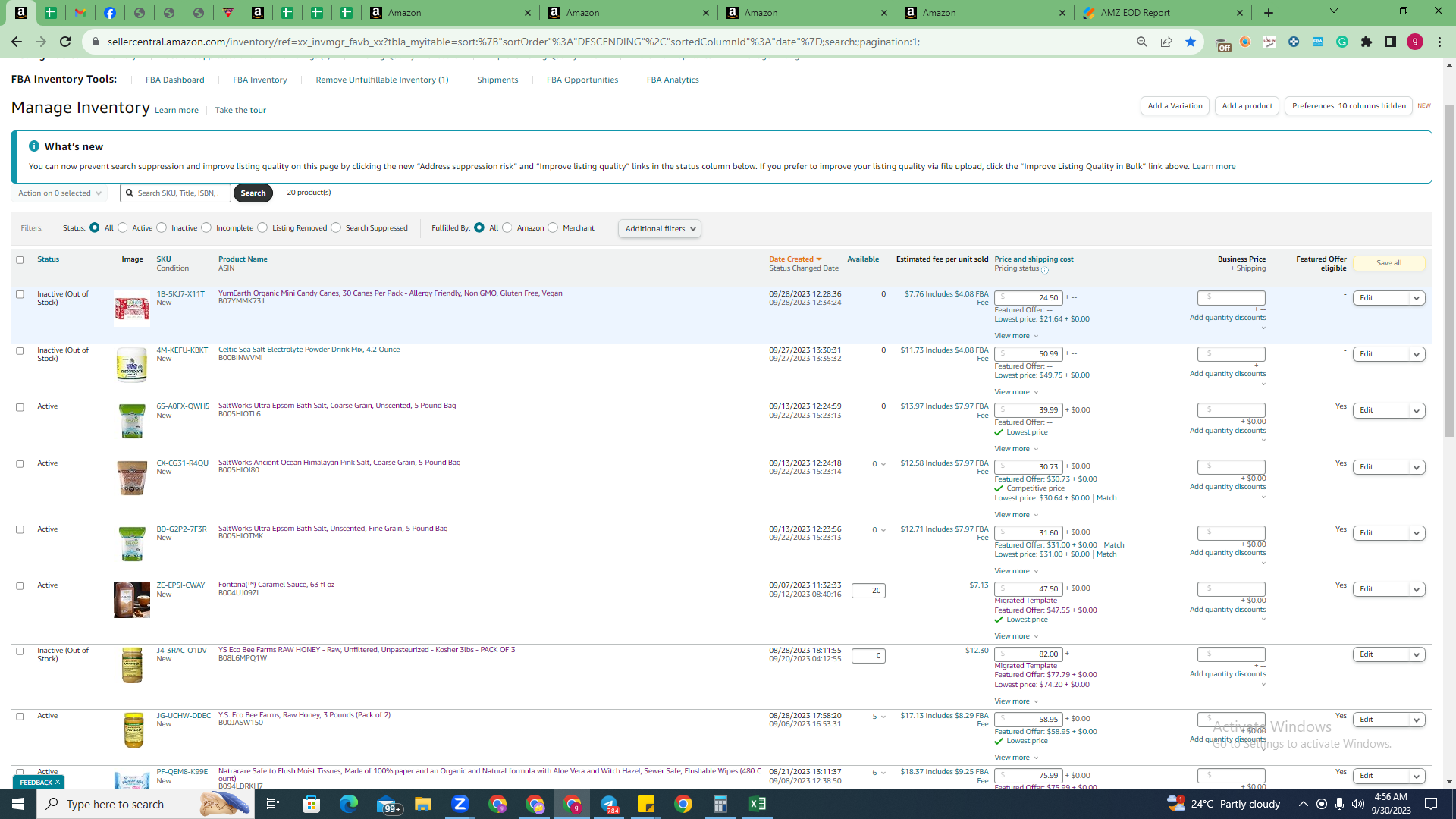Viewport: 1456px width, 819px height.
Task: Open Microsoft Edge from the taskbar
Action: click(349, 804)
